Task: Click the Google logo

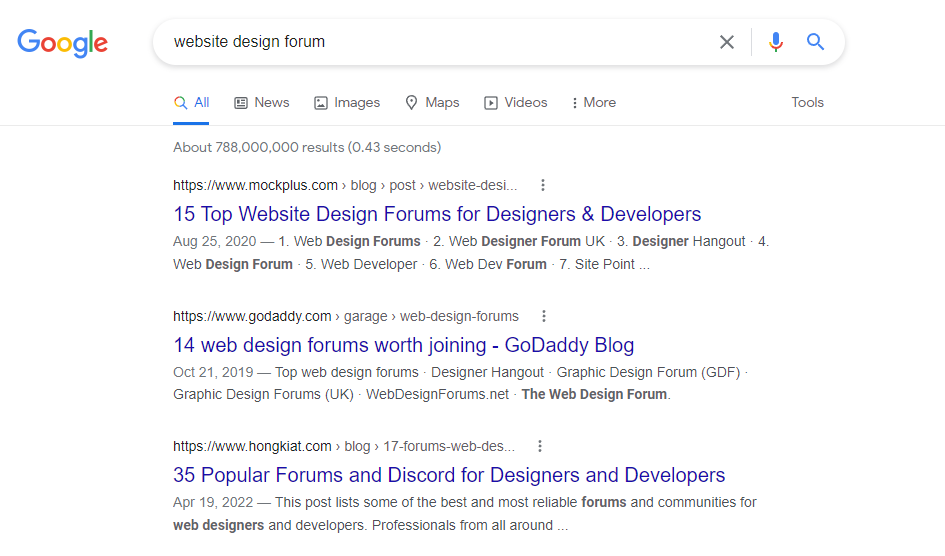Action: tap(63, 43)
